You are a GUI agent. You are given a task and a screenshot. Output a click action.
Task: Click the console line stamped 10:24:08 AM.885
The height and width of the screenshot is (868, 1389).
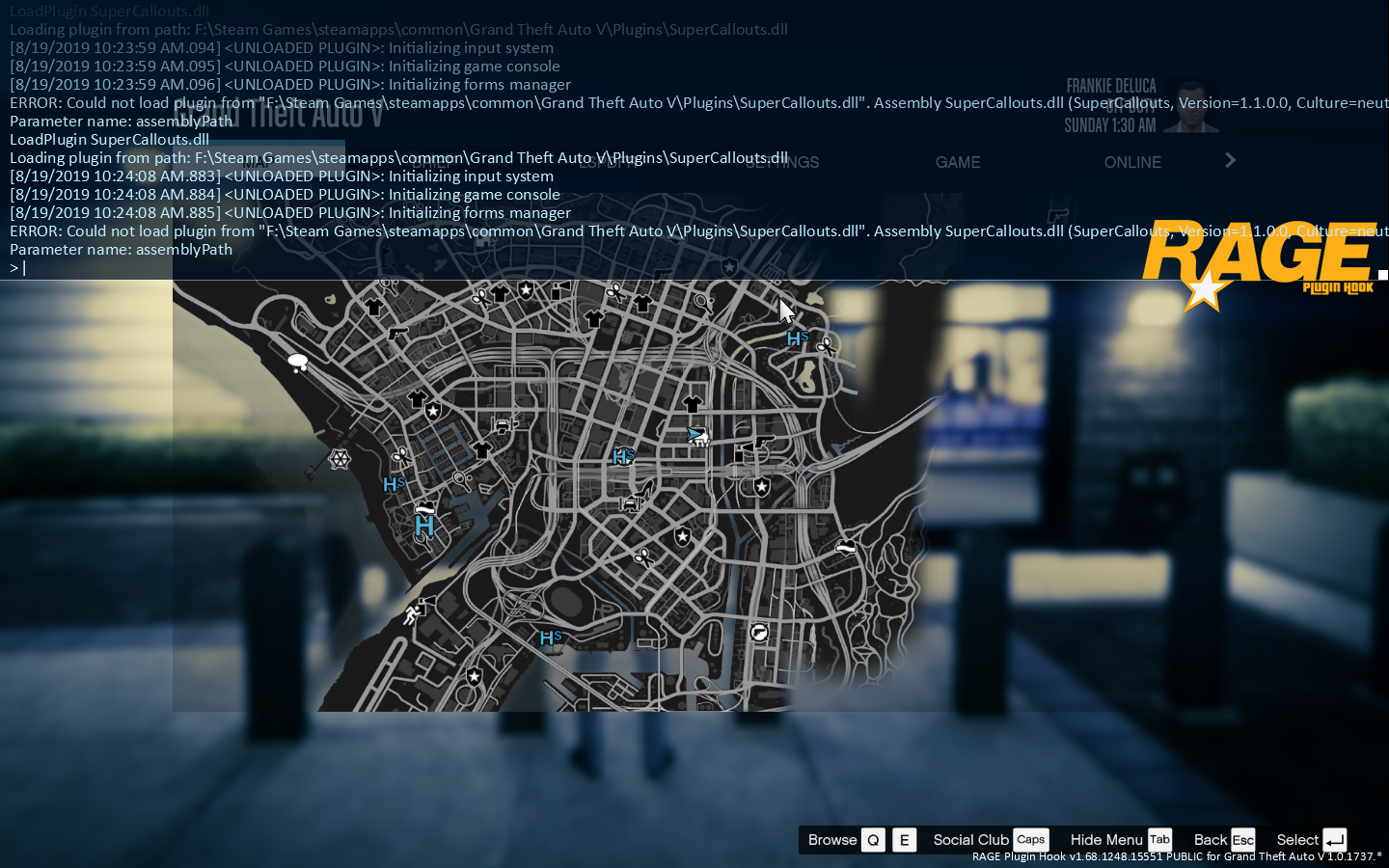pos(290,213)
